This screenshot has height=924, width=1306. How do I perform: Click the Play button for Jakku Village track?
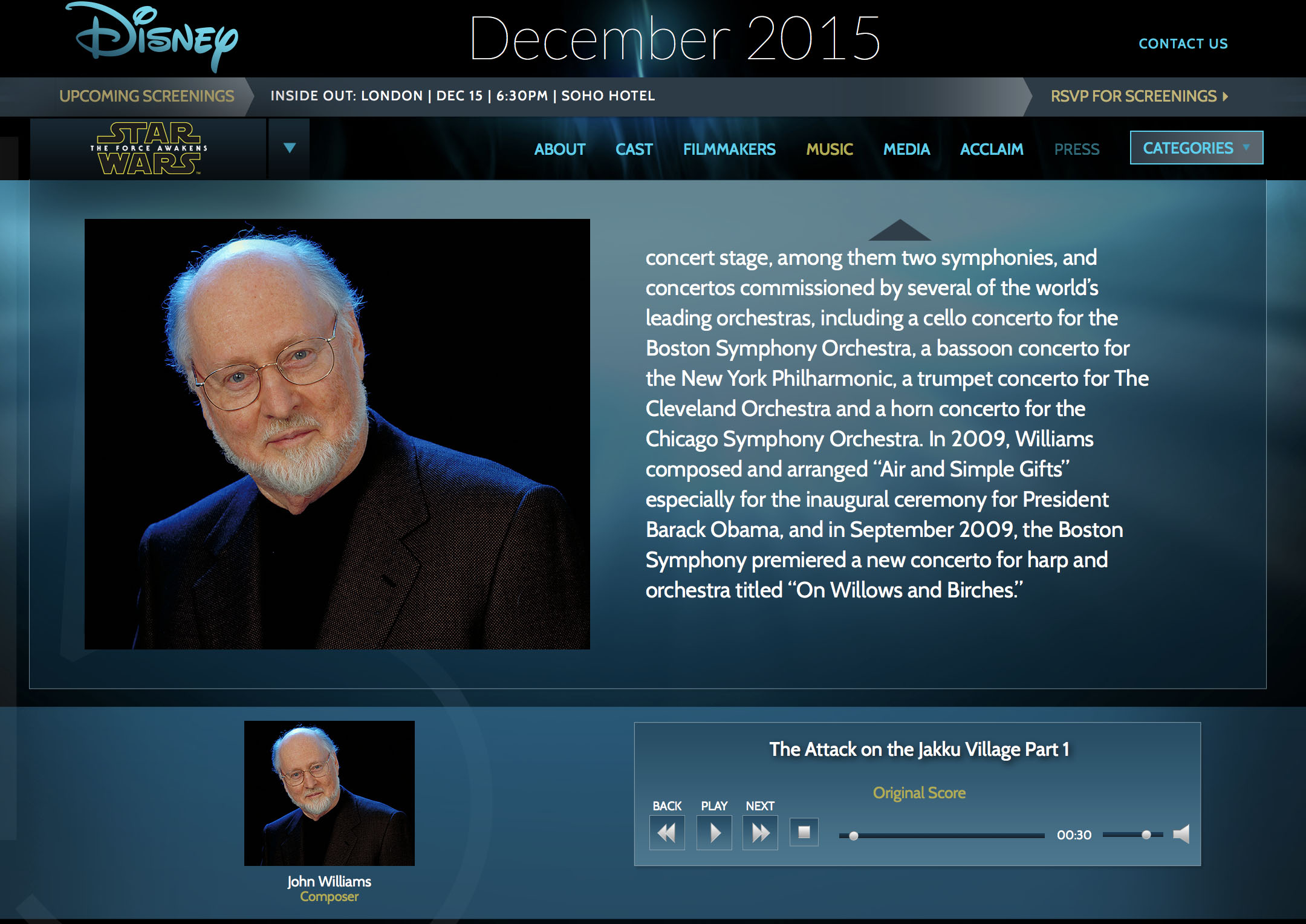point(715,830)
